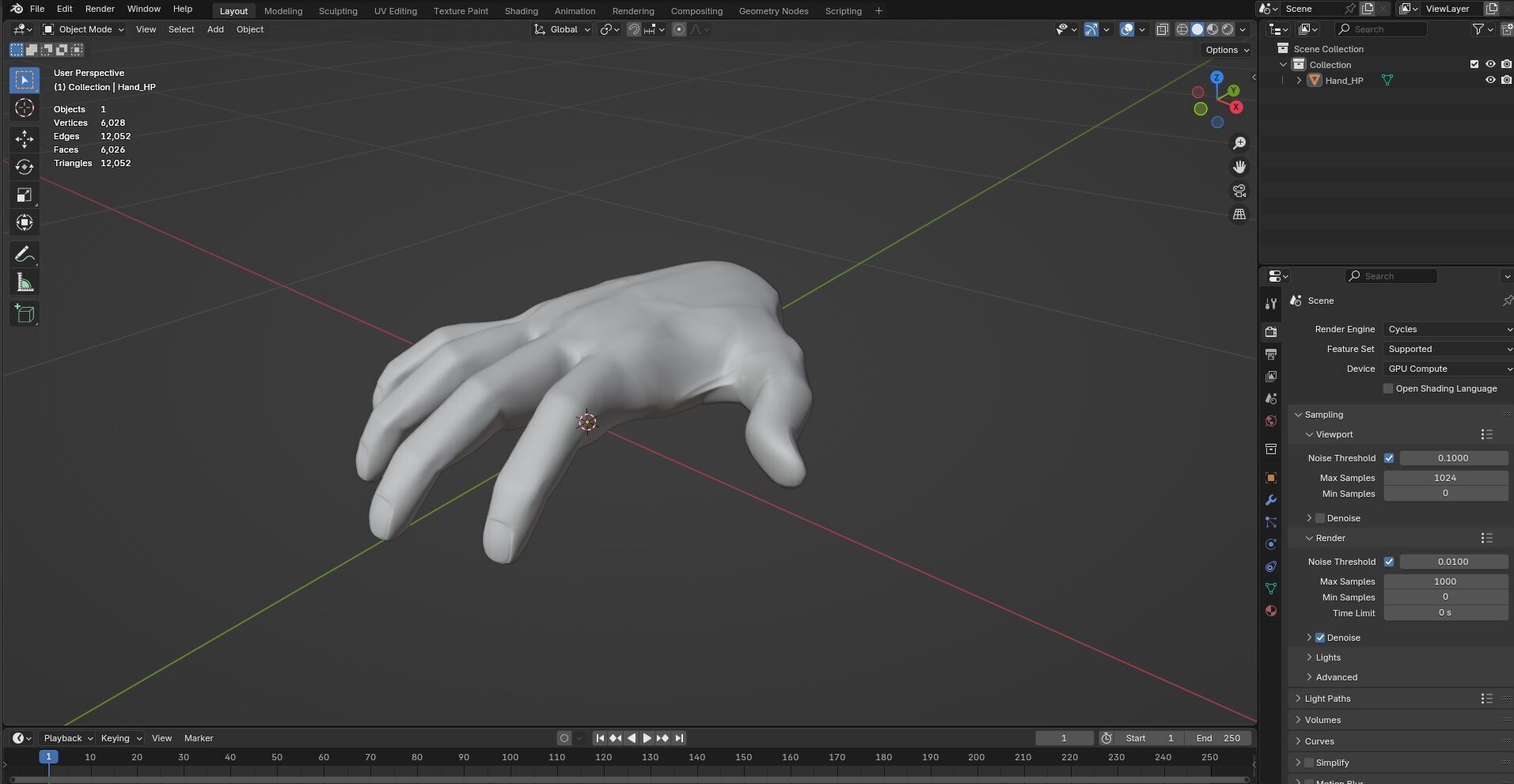Viewport: 1514px width, 784px height.
Task: Select the Rotate tool
Action: coord(25,167)
